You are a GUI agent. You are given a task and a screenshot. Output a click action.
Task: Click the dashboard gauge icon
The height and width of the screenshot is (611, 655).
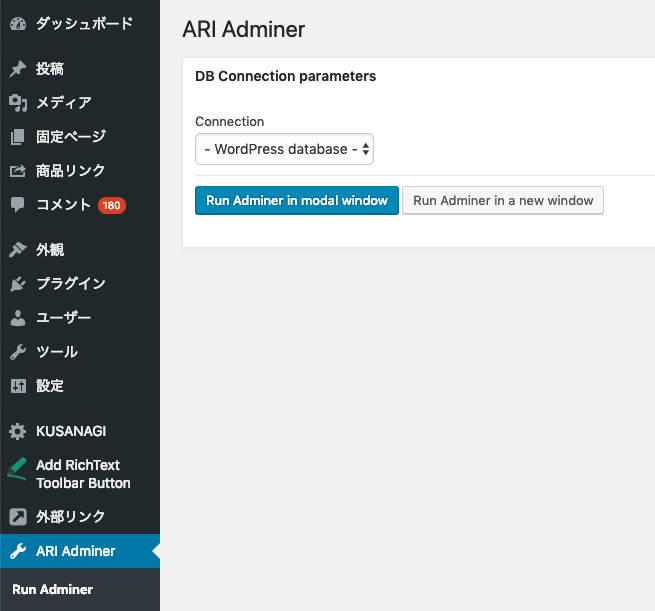(18, 24)
